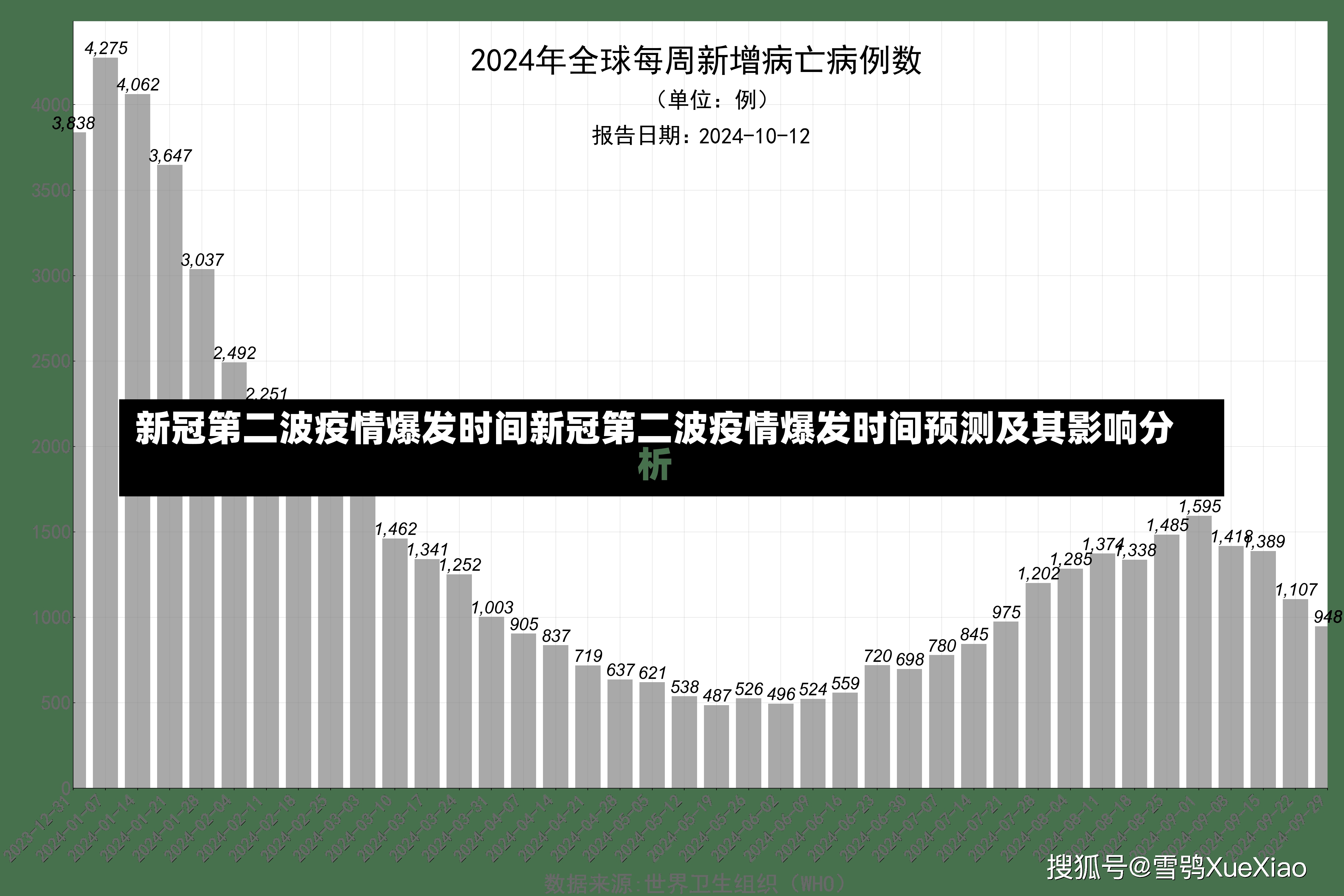Click the bar value label "637"
This screenshot has width=1344, height=896.
(621, 670)
